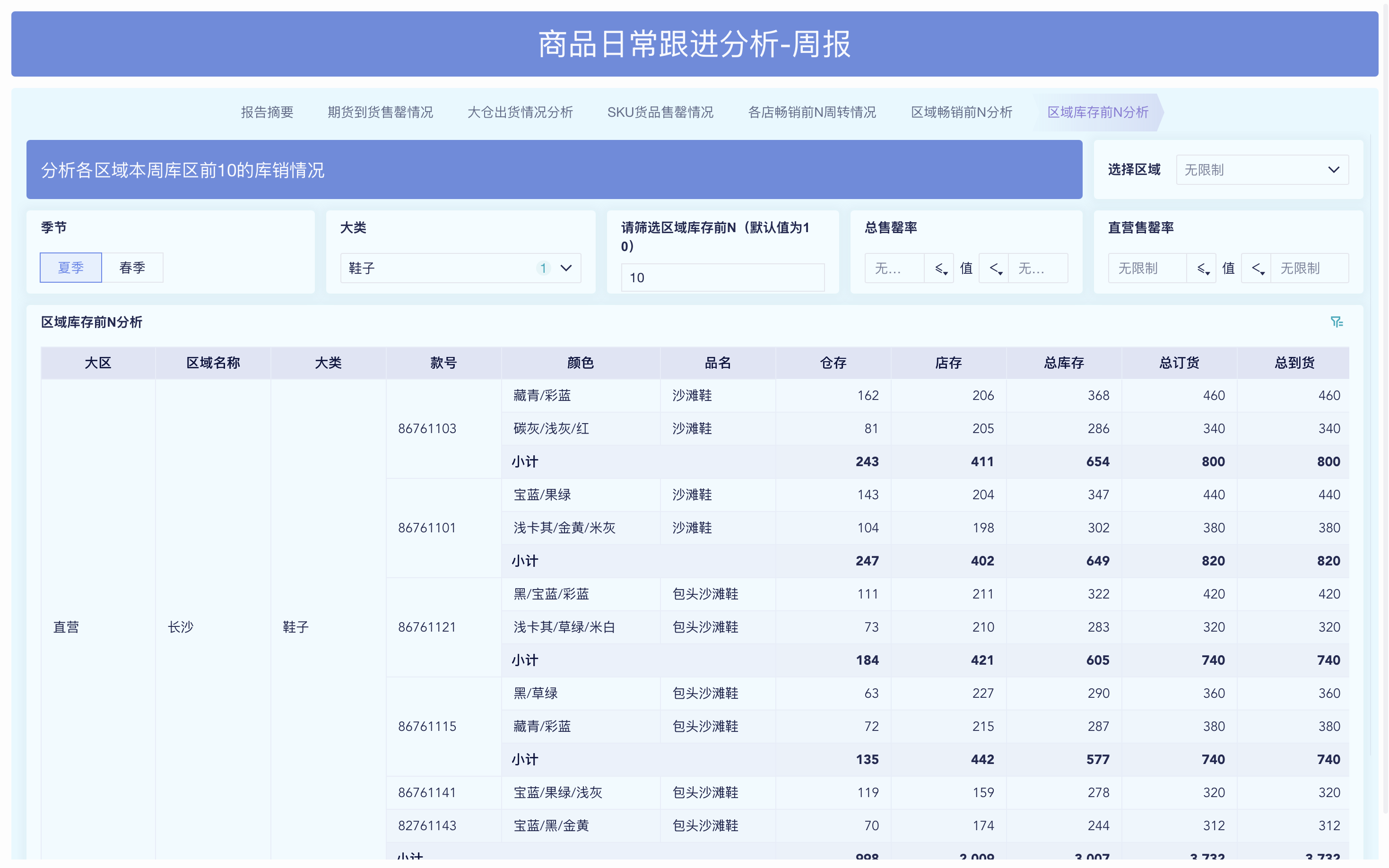Open the ≤ operator dropdown under 直营售罄率
The image size is (1389, 868).
pos(1201,268)
